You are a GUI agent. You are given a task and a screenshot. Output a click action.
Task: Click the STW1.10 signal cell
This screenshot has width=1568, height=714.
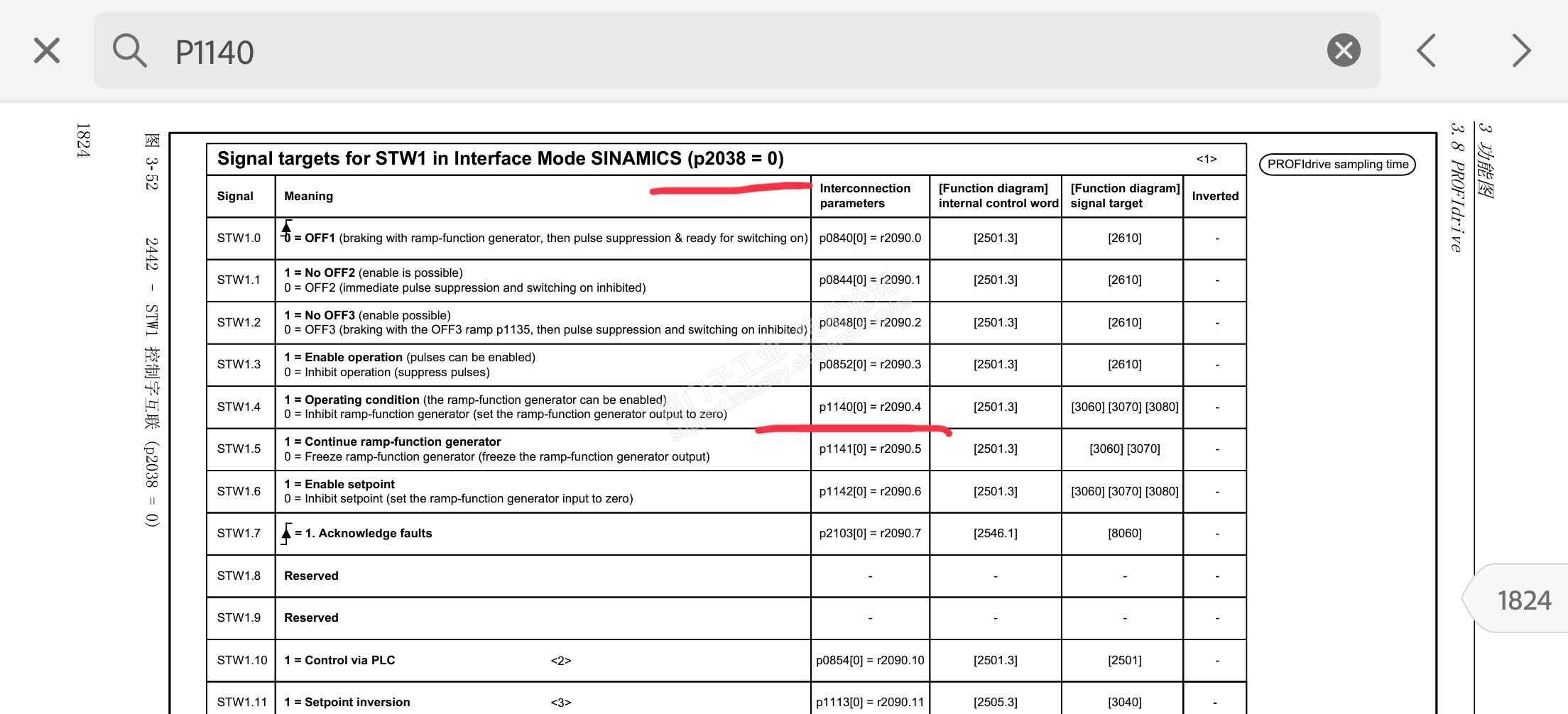[x=242, y=660]
